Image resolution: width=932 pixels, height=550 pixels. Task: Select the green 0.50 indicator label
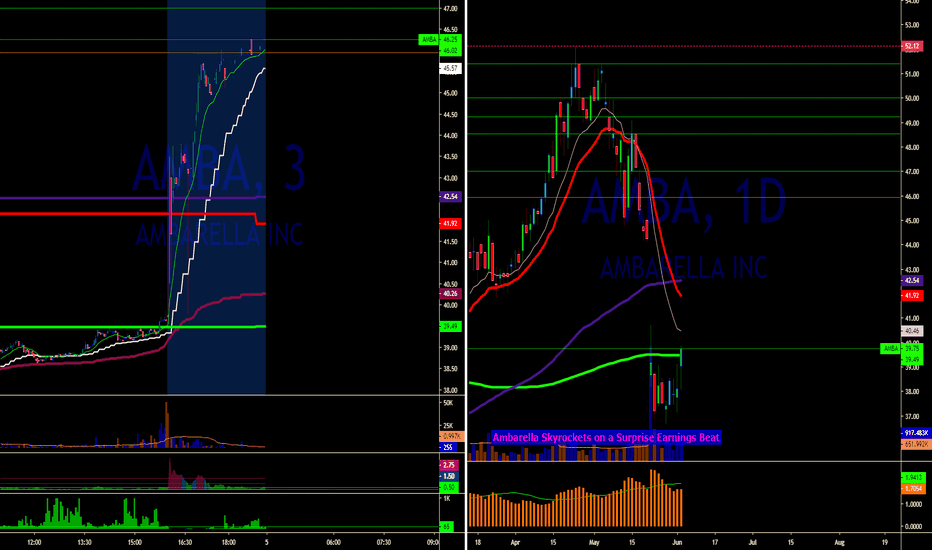tap(448, 488)
